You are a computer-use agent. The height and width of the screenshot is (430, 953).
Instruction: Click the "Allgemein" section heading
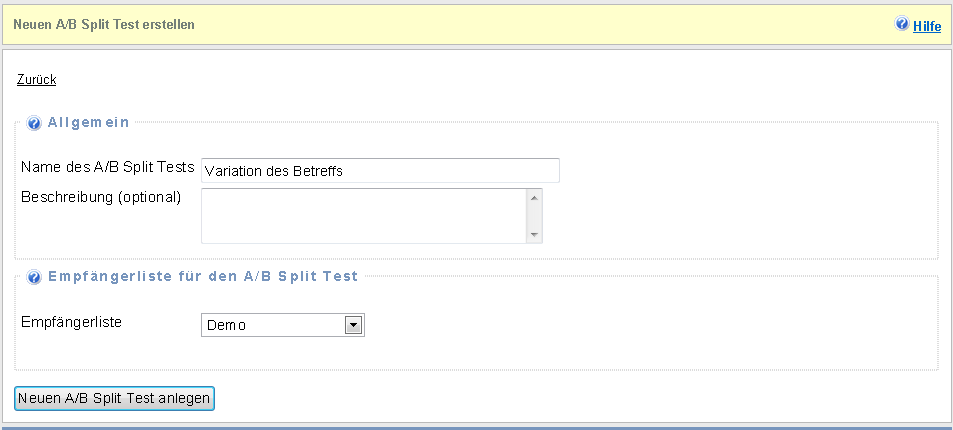point(89,122)
